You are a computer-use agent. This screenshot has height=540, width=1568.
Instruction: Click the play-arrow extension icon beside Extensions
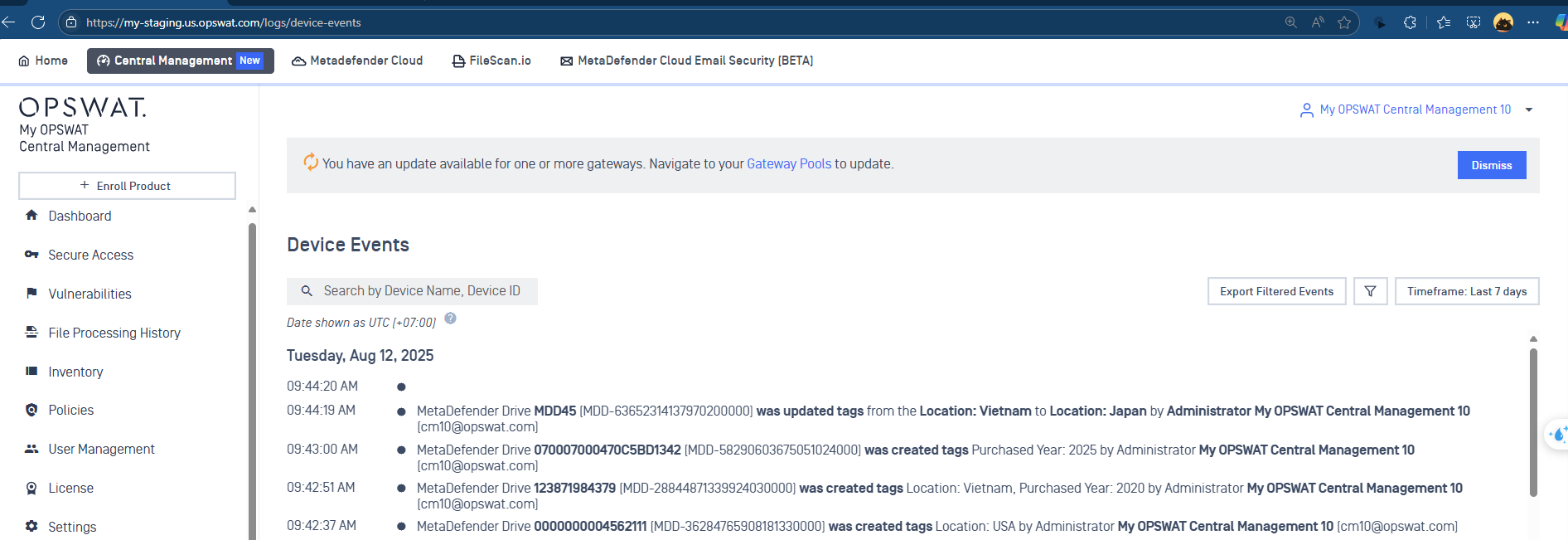click(1380, 22)
